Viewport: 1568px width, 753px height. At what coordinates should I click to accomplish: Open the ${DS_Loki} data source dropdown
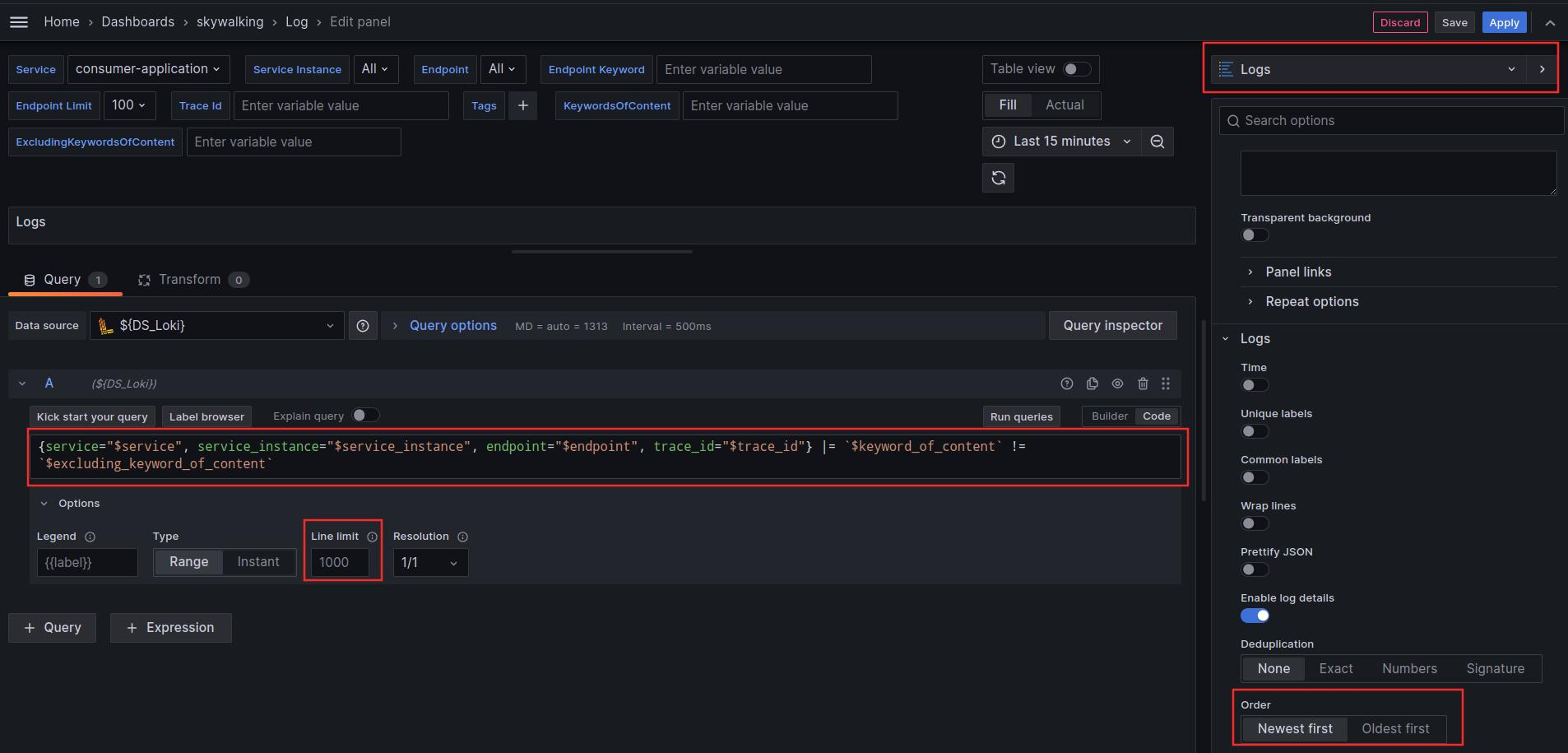coord(217,326)
